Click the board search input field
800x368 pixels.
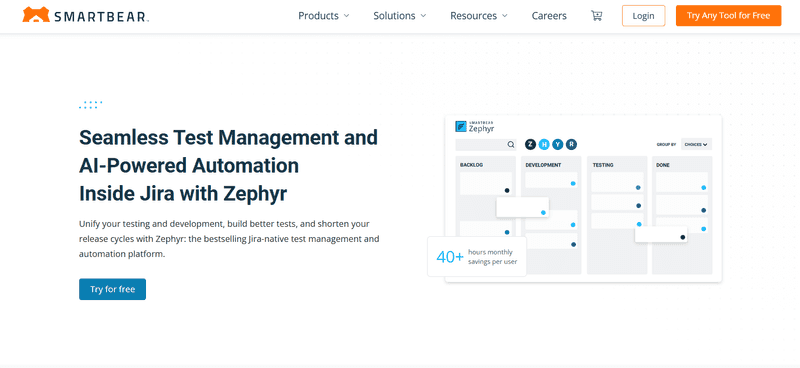(x=485, y=145)
